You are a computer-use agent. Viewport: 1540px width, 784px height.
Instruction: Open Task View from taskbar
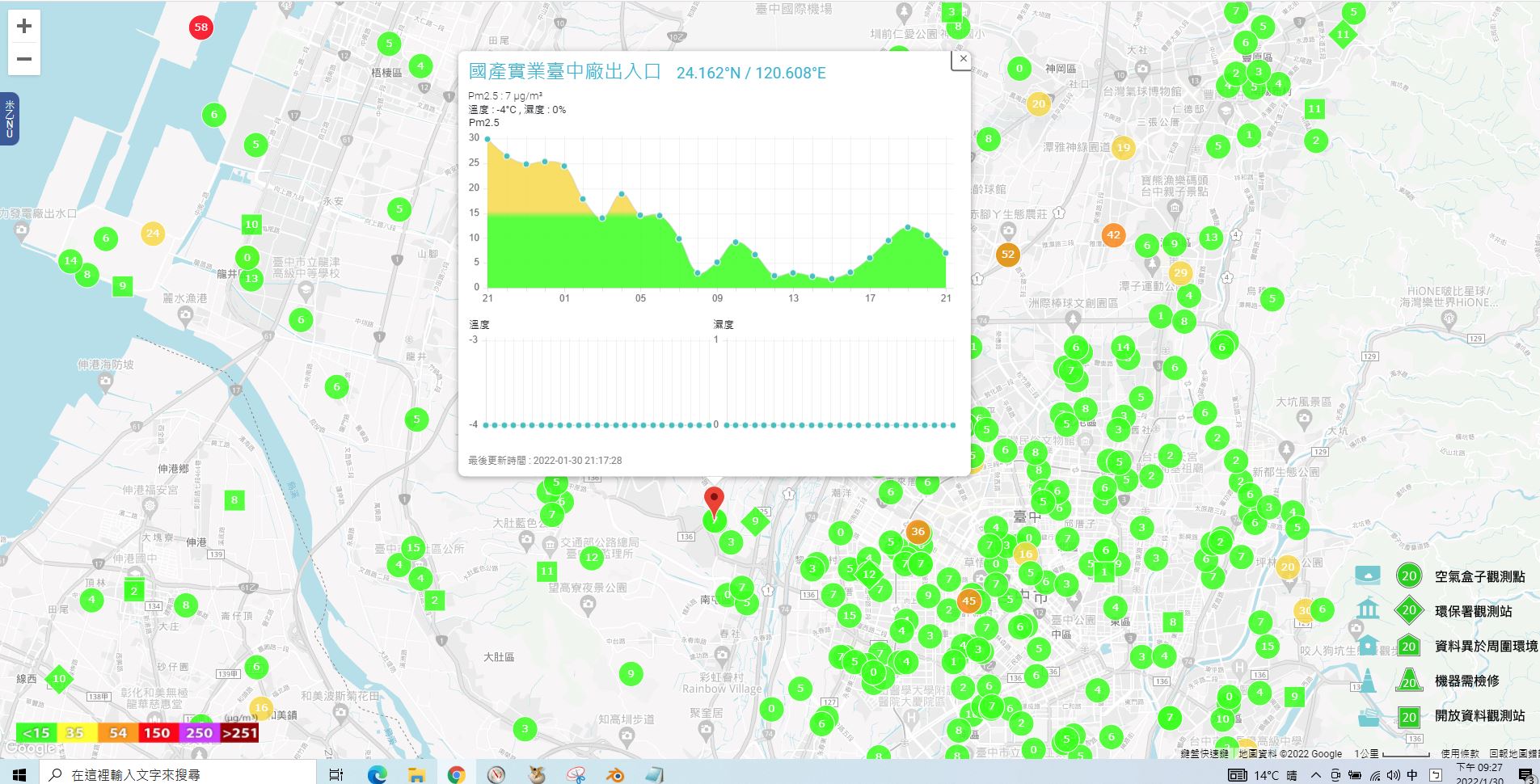tap(336, 774)
